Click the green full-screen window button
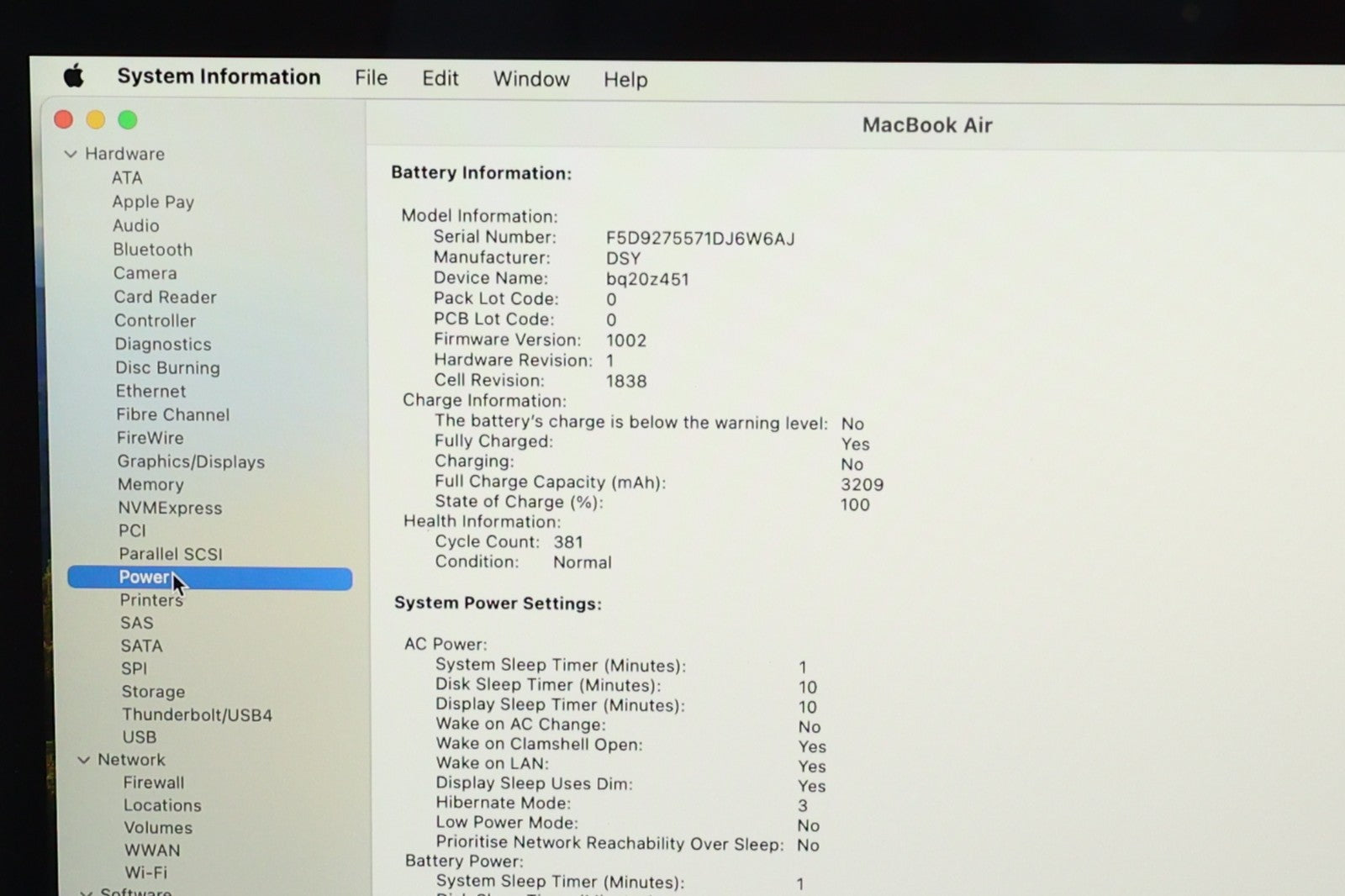Viewport: 1345px width, 896px height. [x=128, y=120]
